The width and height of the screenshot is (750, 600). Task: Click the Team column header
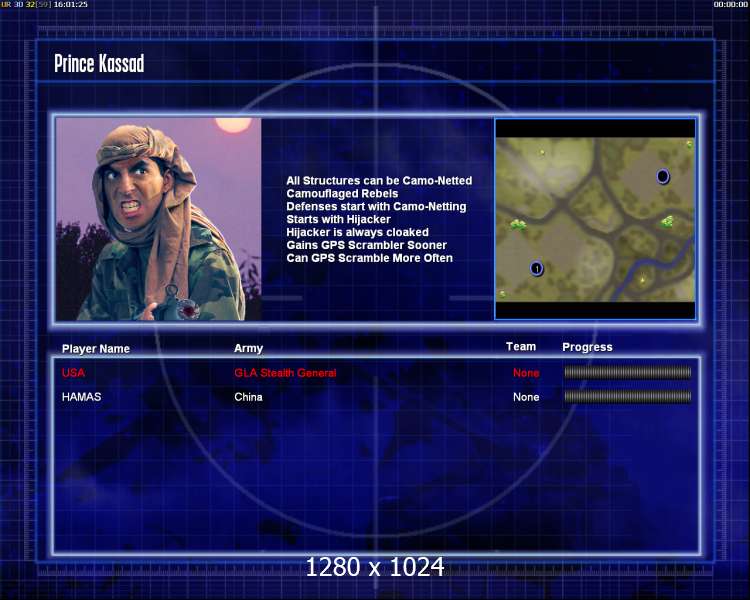click(x=521, y=346)
